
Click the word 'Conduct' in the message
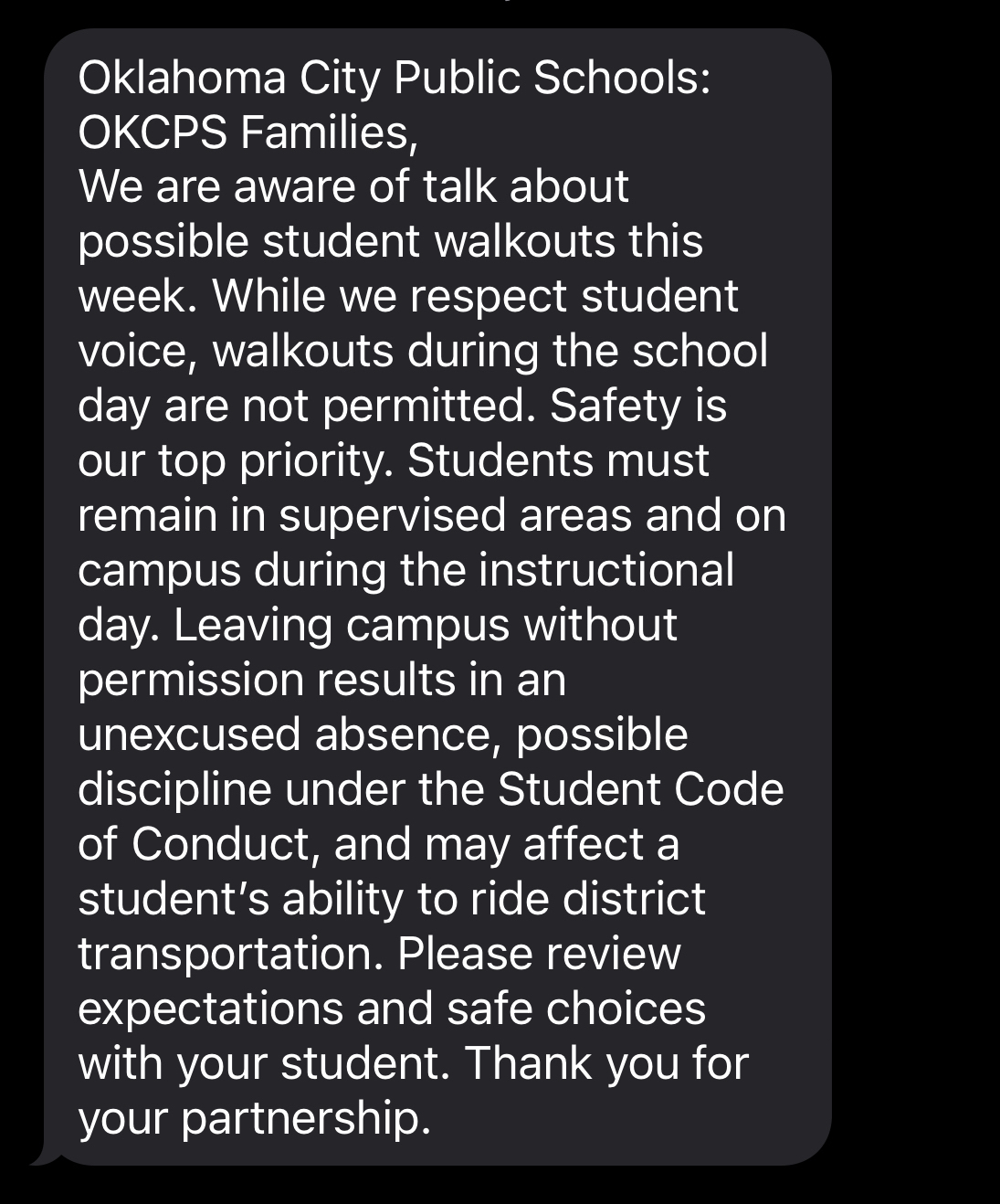226,845
